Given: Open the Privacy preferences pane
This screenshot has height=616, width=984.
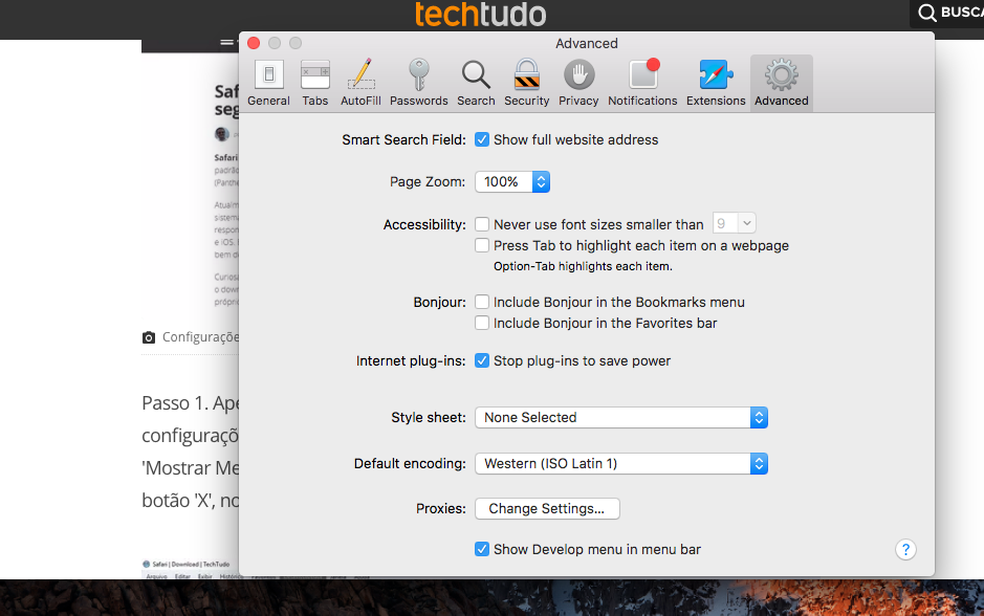Looking at the screenshot, I should 578,83.
